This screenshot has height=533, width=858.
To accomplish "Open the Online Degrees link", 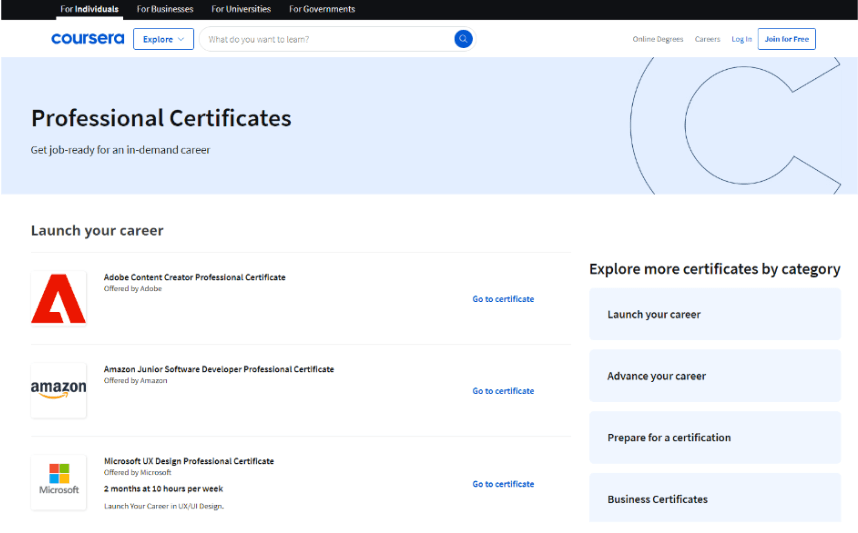I will (x=658, y=39).
